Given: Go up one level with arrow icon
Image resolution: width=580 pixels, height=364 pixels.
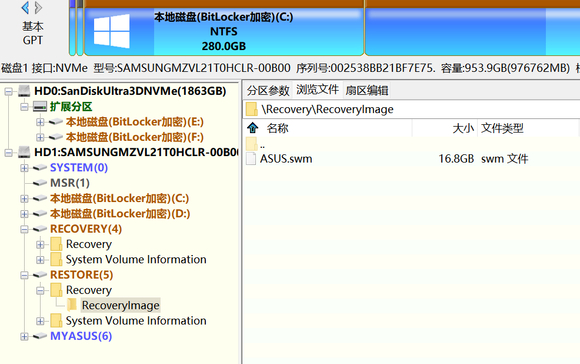Looking at the screenshot, I should pyautogui.click(x=253, y=128).
